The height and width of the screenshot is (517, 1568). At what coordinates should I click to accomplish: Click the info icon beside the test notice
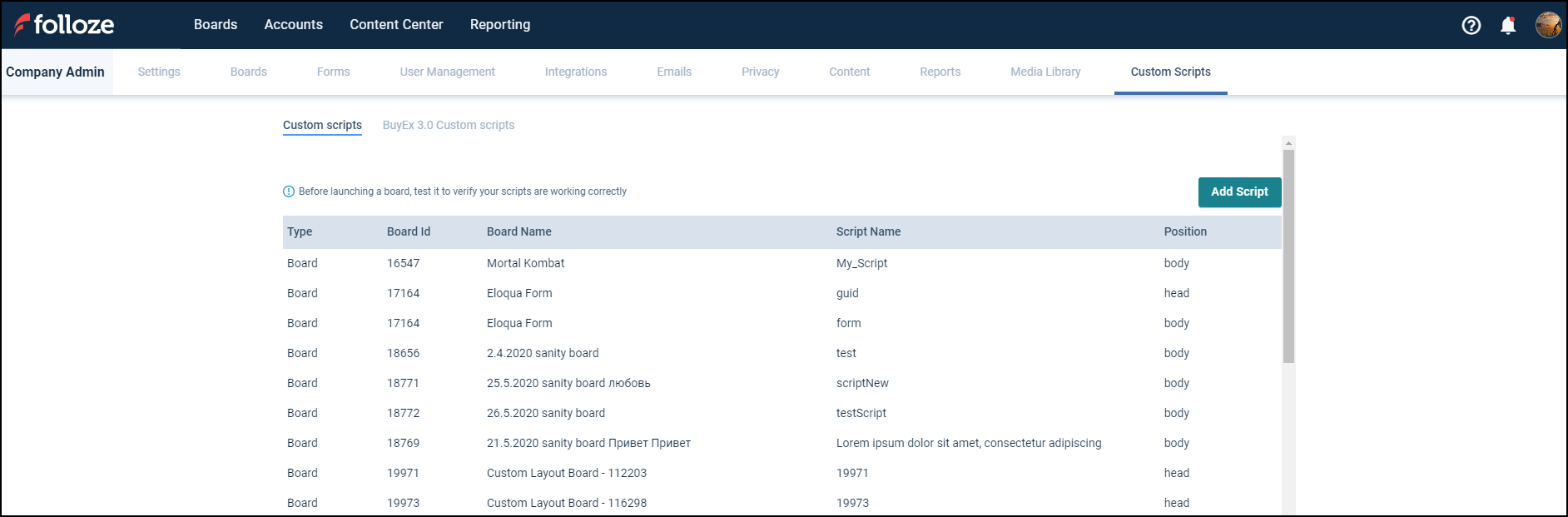[289, 191]
